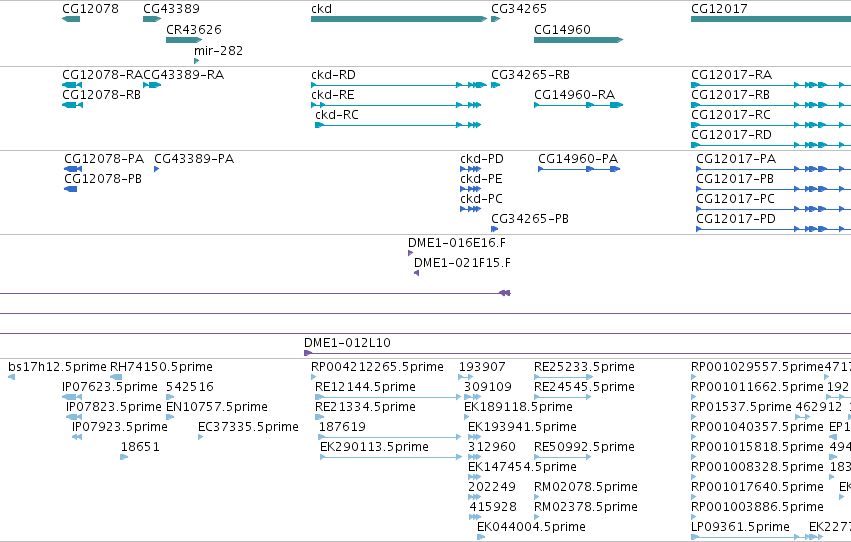Select the CG12017-RB transcript label
This screenshot has height=542, width=851.
coord(731,94)
